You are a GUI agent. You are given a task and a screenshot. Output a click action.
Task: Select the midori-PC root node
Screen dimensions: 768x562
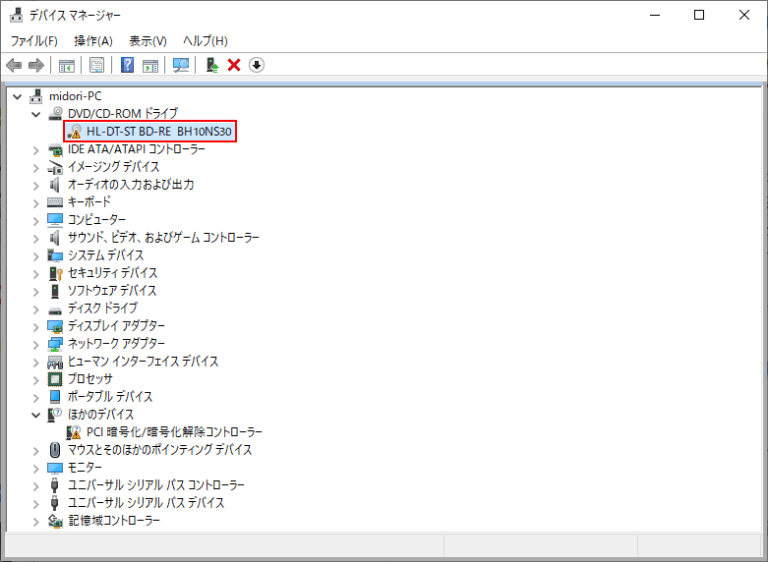pyautogui.click(x=75, y=96)
